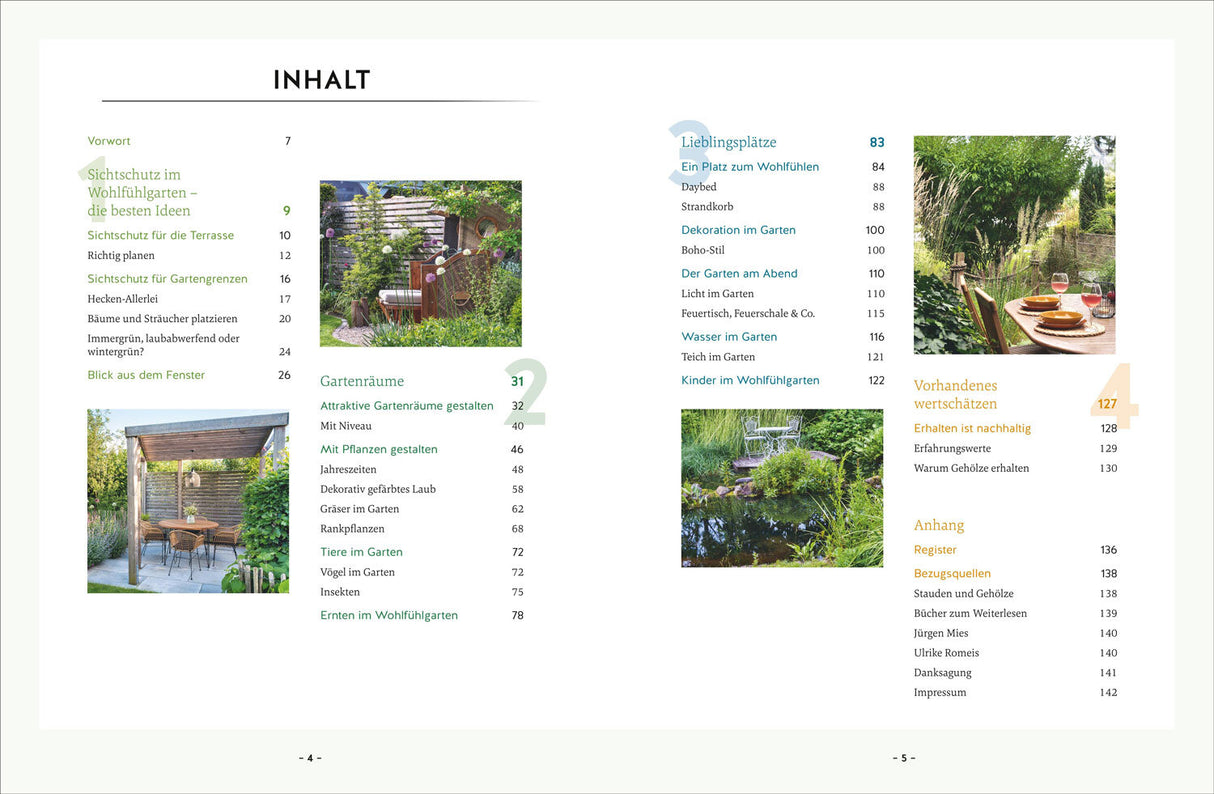Click the photo of table with wine glasses
1214x794 pixels.
click(x=1014, y=245)
